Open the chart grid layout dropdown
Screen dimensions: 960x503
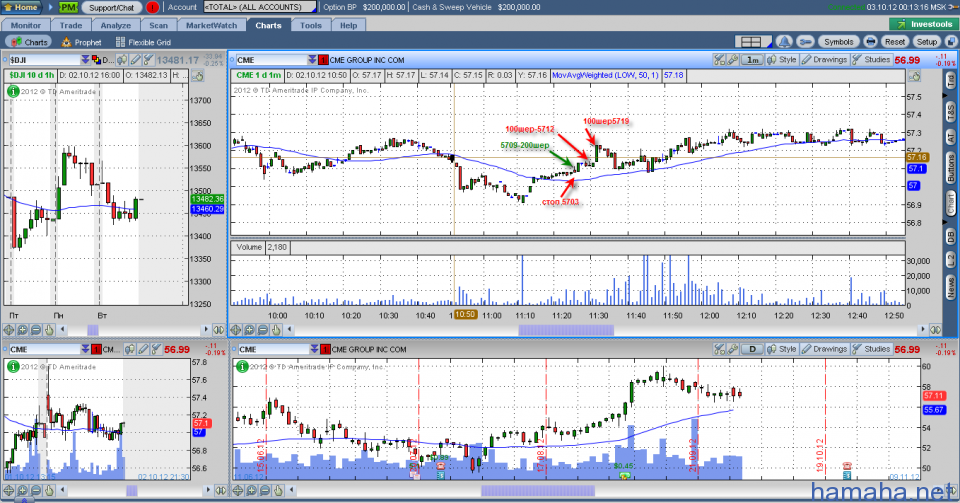755,42
